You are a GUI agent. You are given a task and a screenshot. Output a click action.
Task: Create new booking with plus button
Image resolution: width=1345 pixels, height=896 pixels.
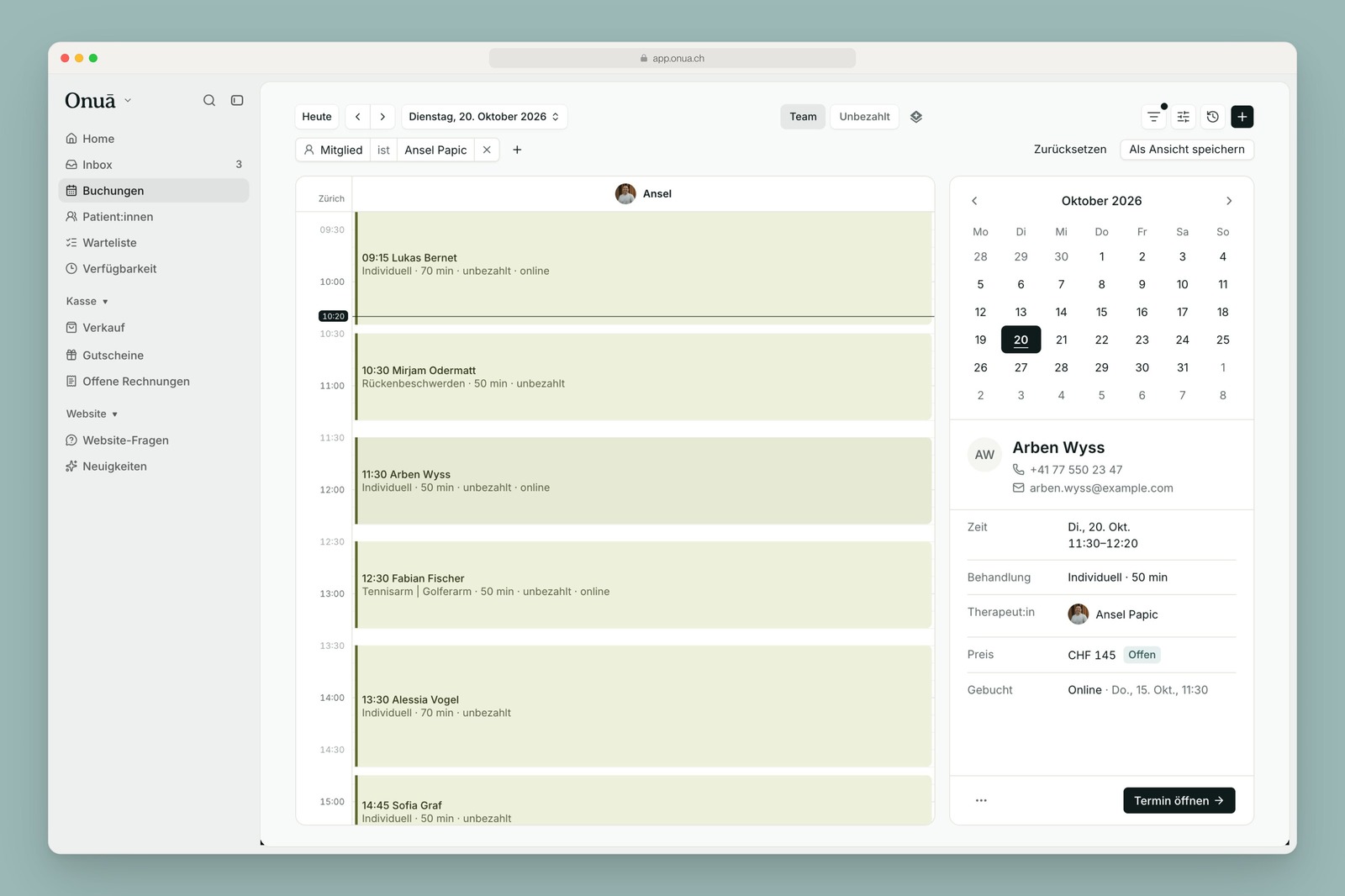1242,117
